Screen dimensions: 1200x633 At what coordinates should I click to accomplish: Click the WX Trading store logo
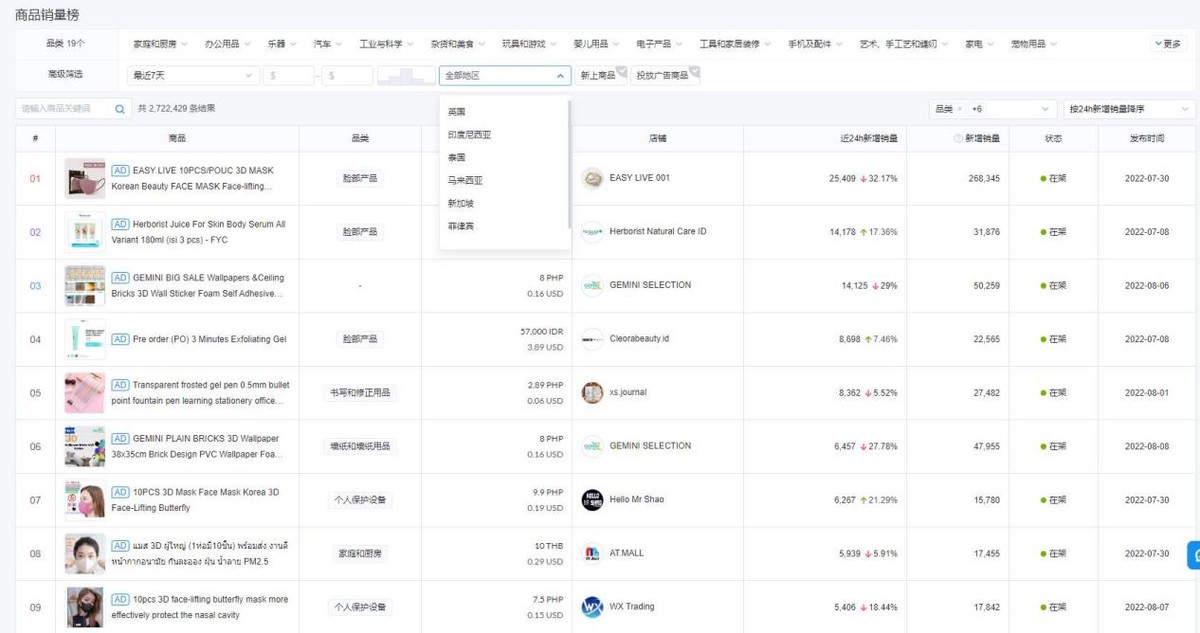(x=593, y=606)
